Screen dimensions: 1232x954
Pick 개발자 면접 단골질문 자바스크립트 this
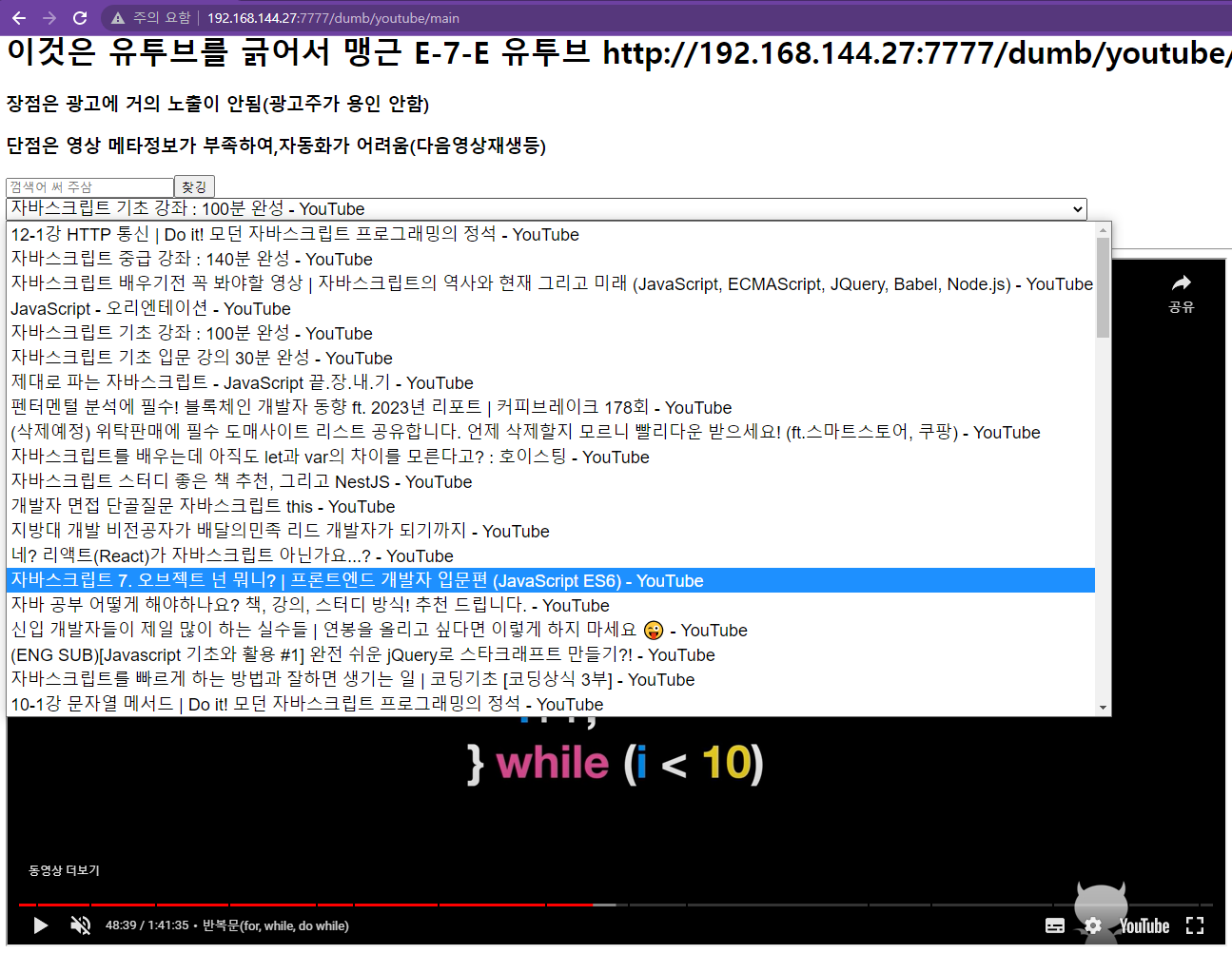[551, 507]
